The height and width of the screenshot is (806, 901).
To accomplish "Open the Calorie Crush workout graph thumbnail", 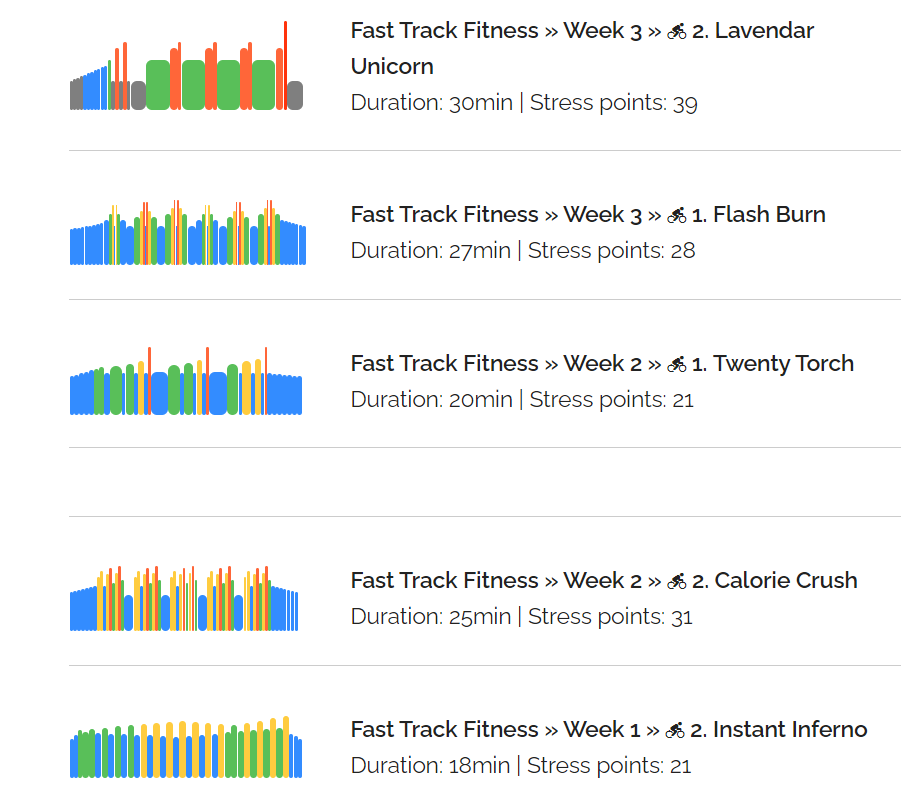I will point(184,599).
